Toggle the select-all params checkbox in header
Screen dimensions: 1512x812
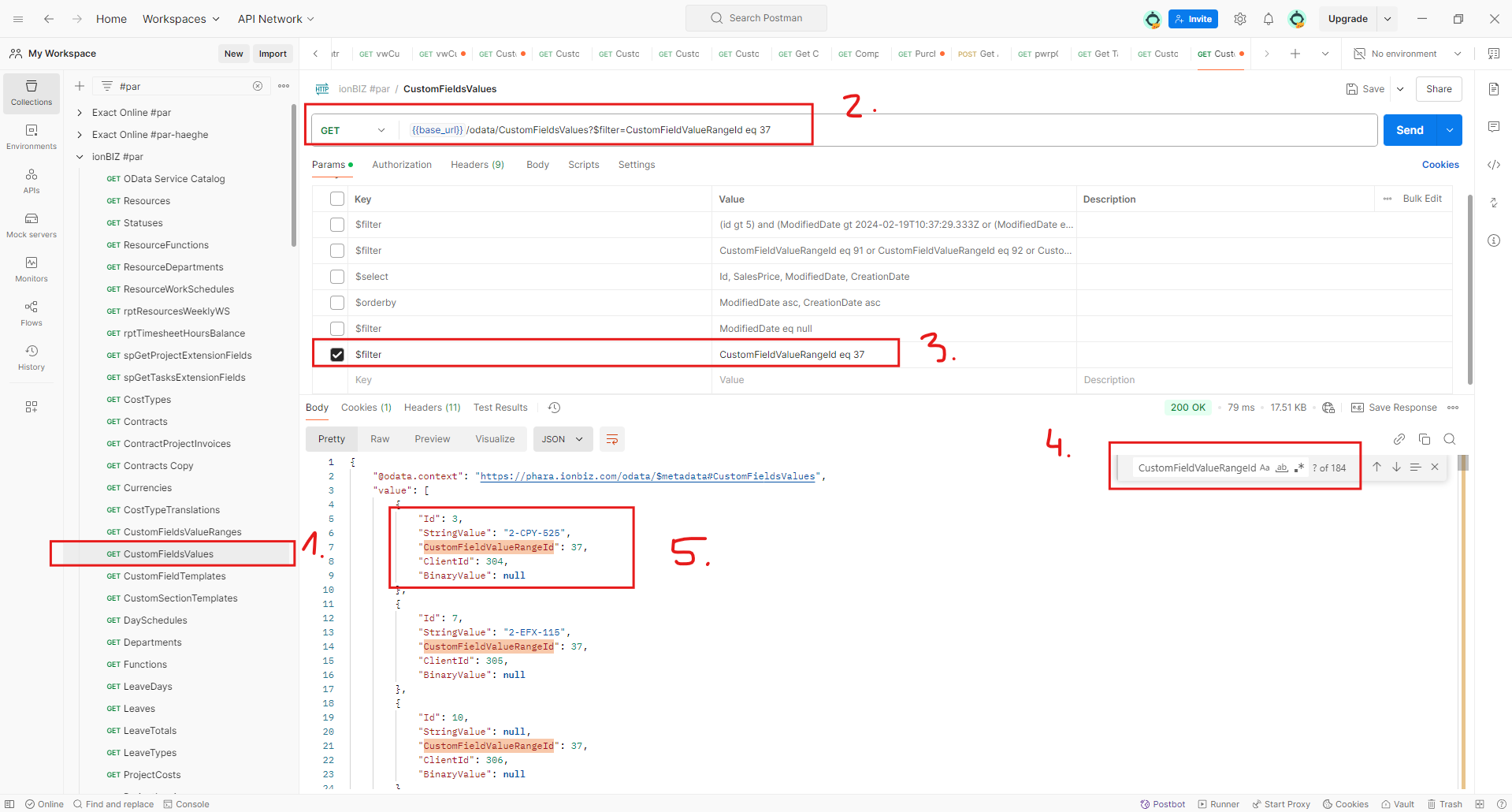337,199
